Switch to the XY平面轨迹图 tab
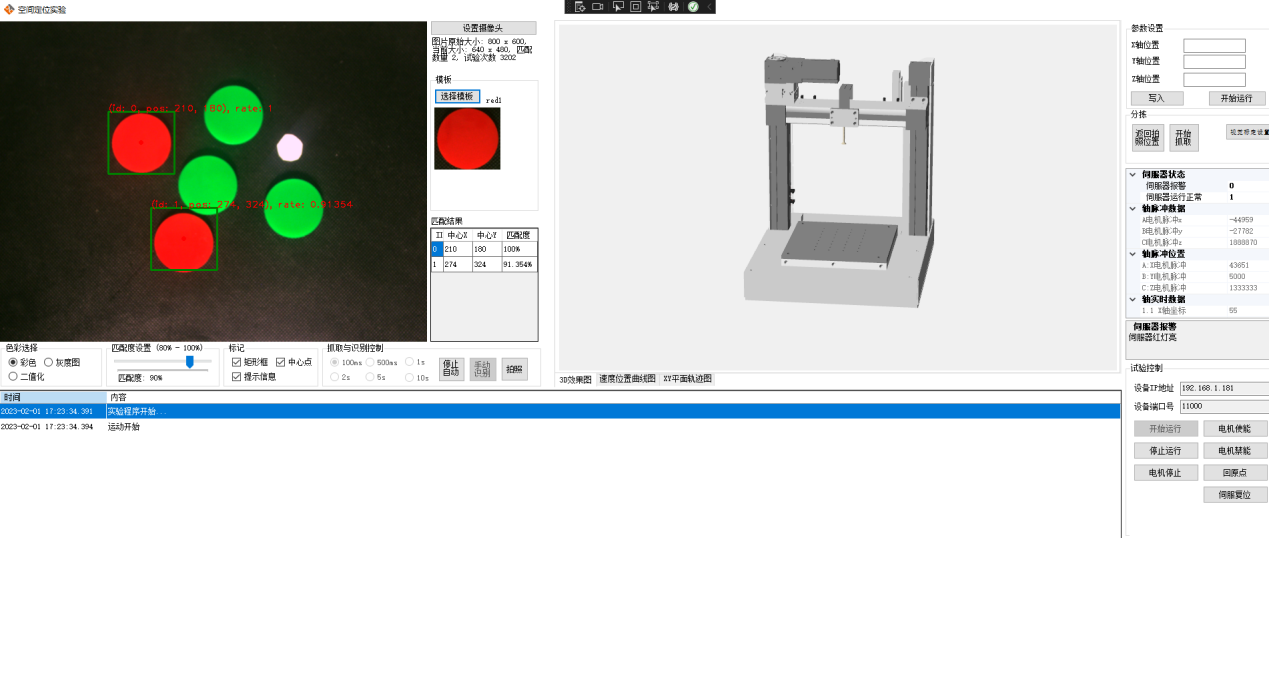 (x=687, y=379)
